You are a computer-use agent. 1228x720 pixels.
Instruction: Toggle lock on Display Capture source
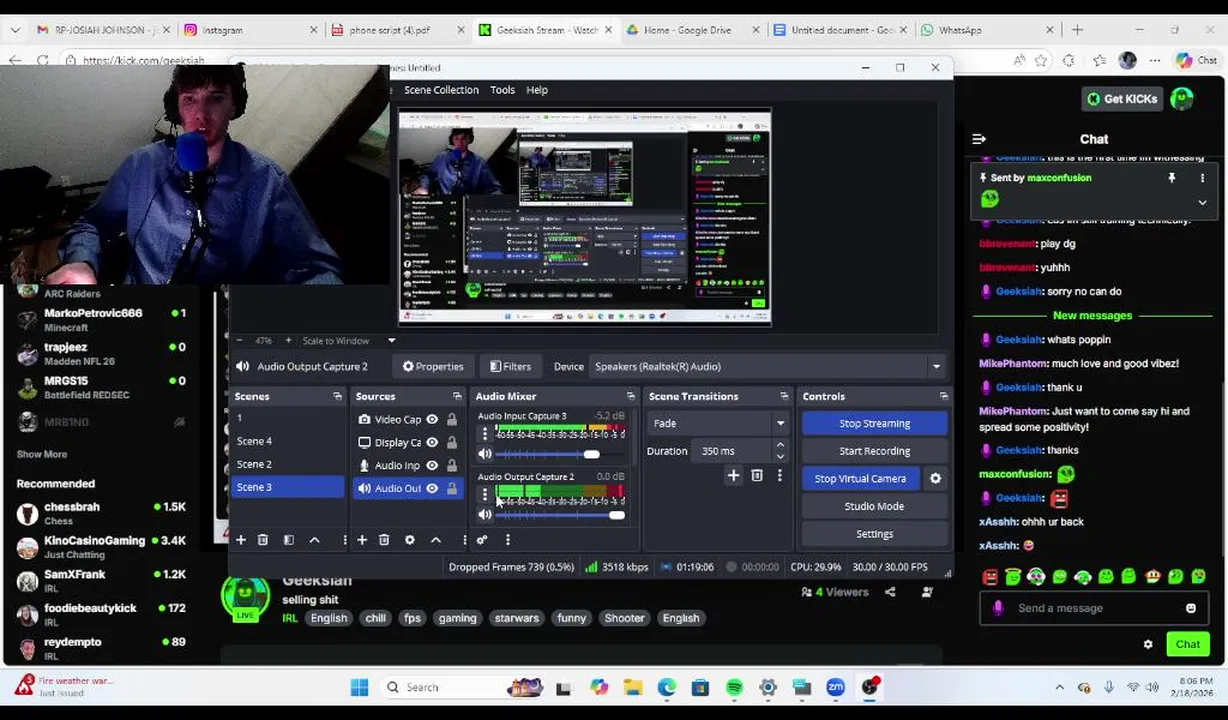click(452, 443)
